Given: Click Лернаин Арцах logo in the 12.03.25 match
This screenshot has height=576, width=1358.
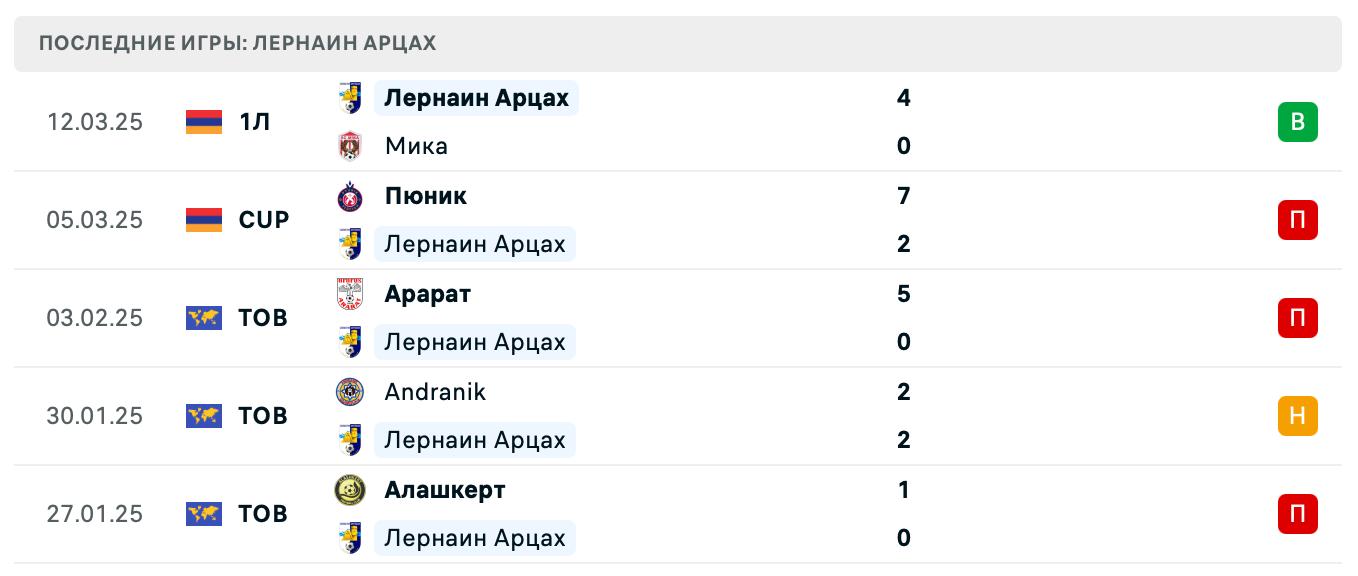Looking at the screenshot, I should coord(350,98).
